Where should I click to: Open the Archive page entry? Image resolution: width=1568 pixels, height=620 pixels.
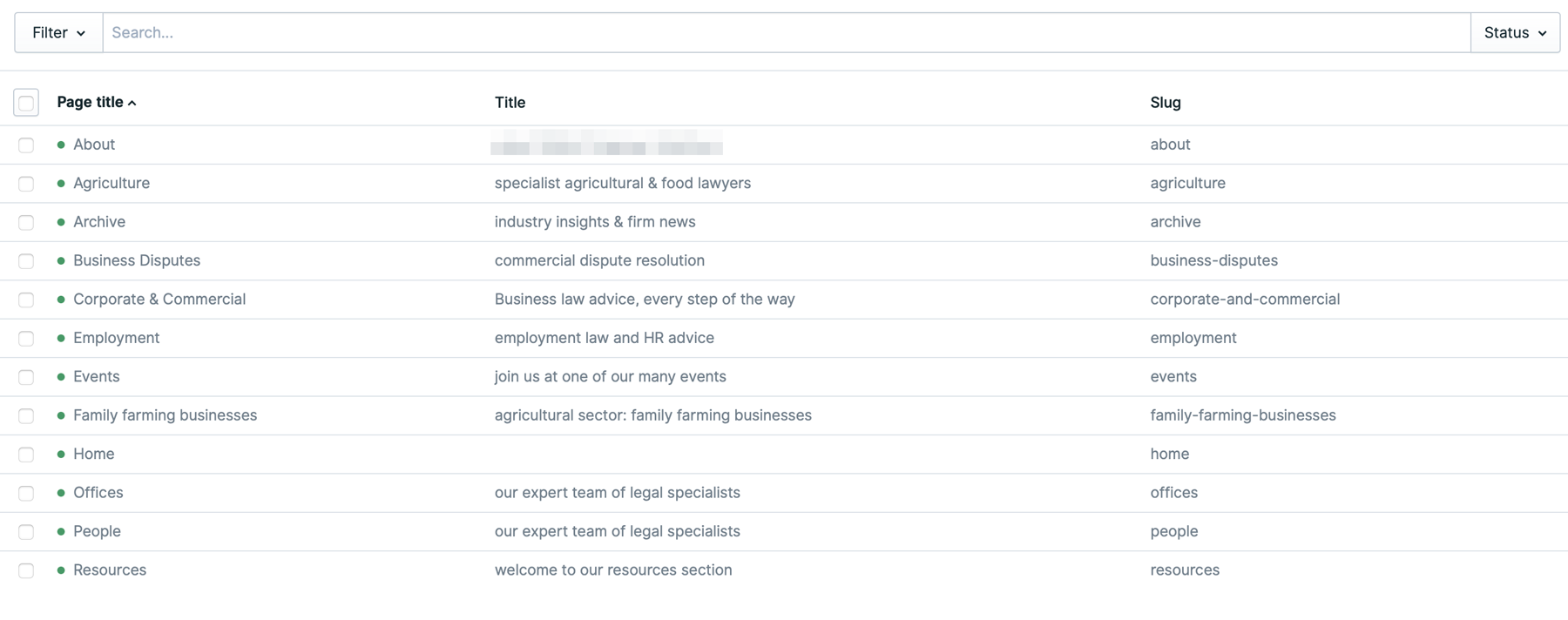click(99, 222)
